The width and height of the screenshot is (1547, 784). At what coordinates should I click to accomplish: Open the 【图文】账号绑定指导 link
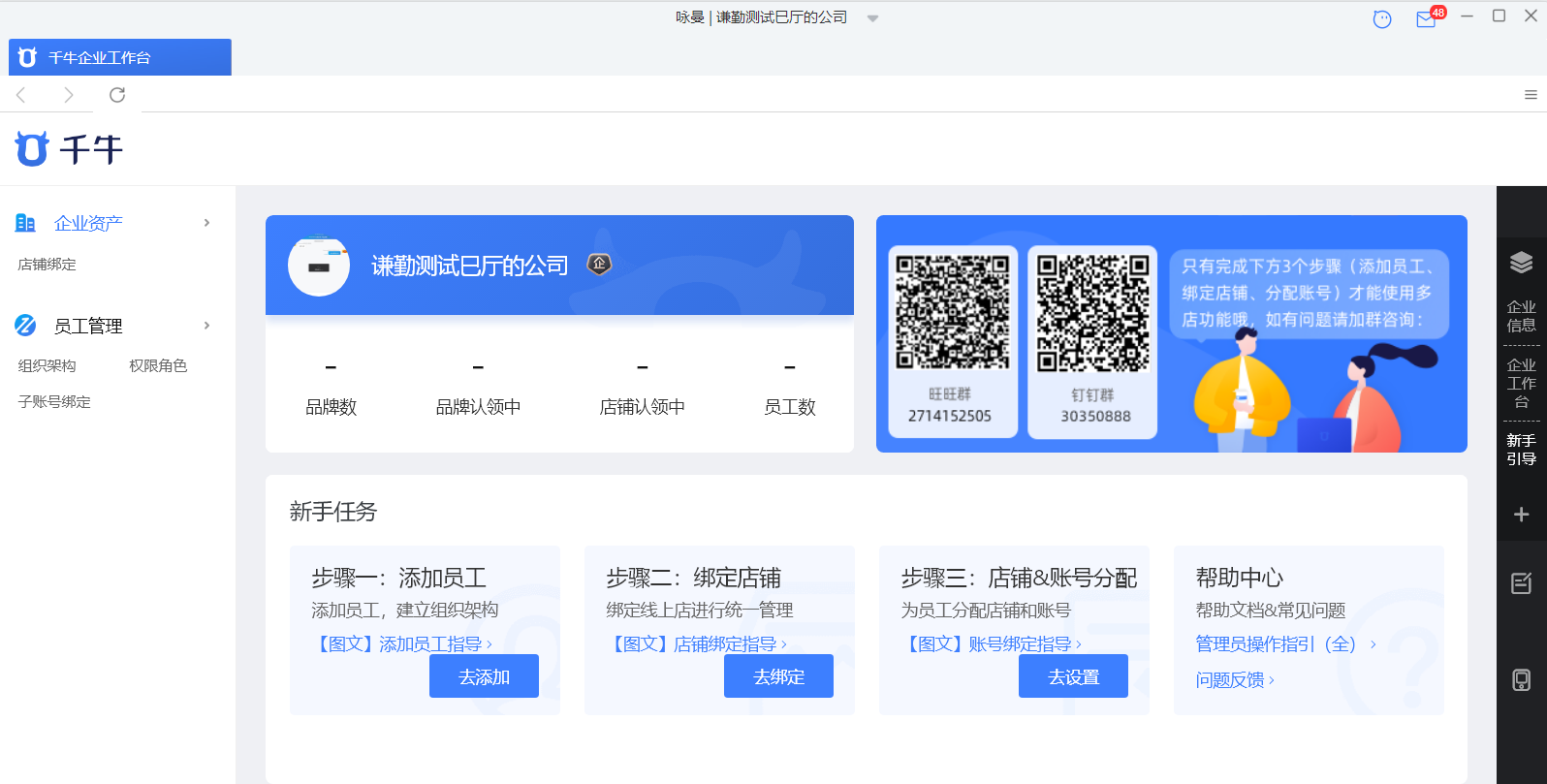[x=992, y=643]
